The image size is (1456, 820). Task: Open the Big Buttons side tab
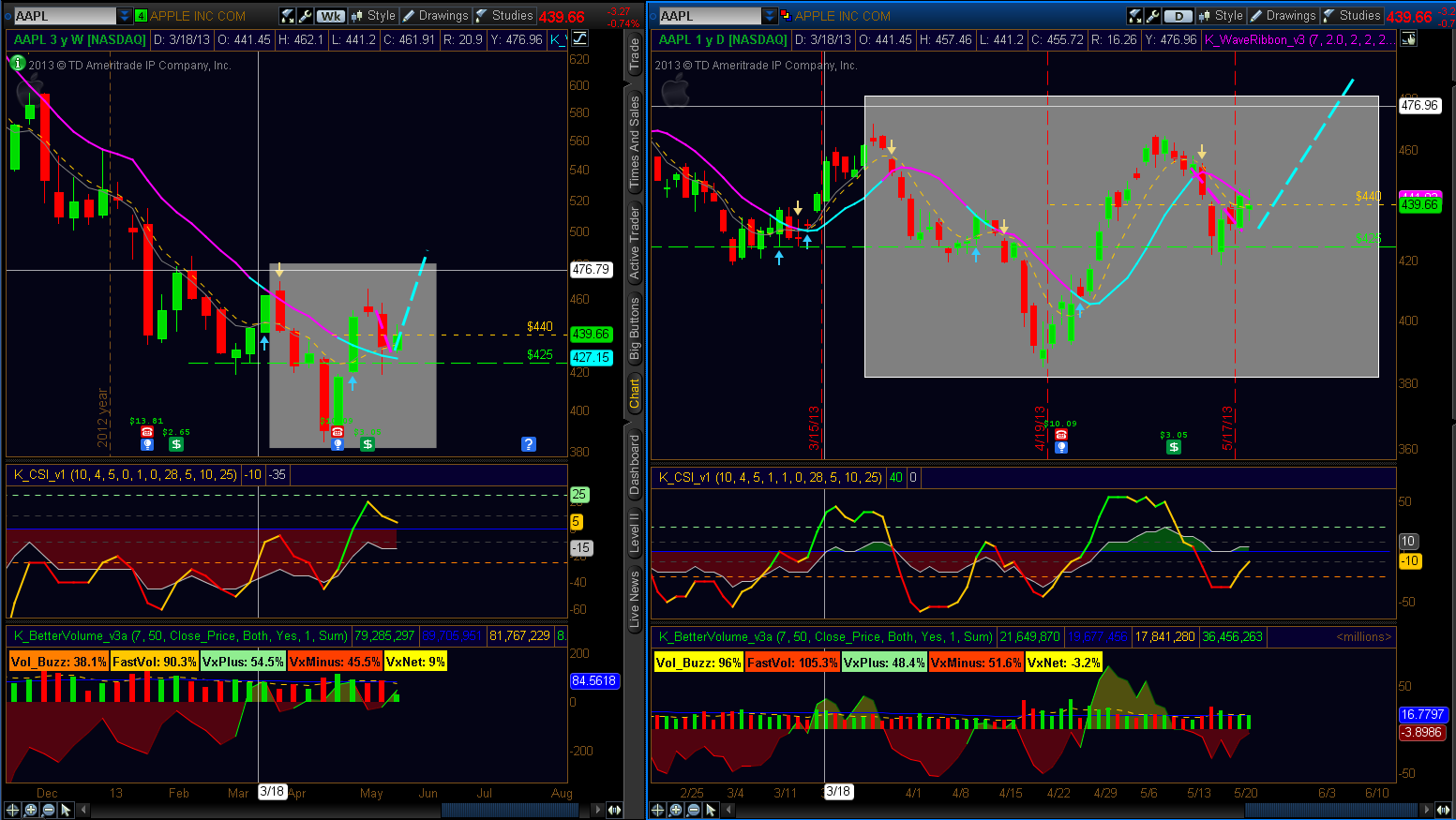(635, 328)
